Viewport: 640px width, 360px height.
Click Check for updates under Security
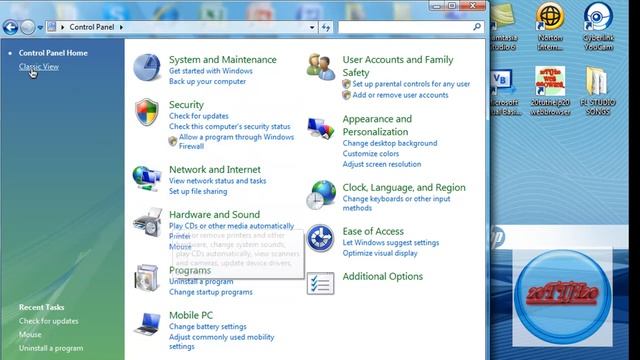tap(199, 116)
